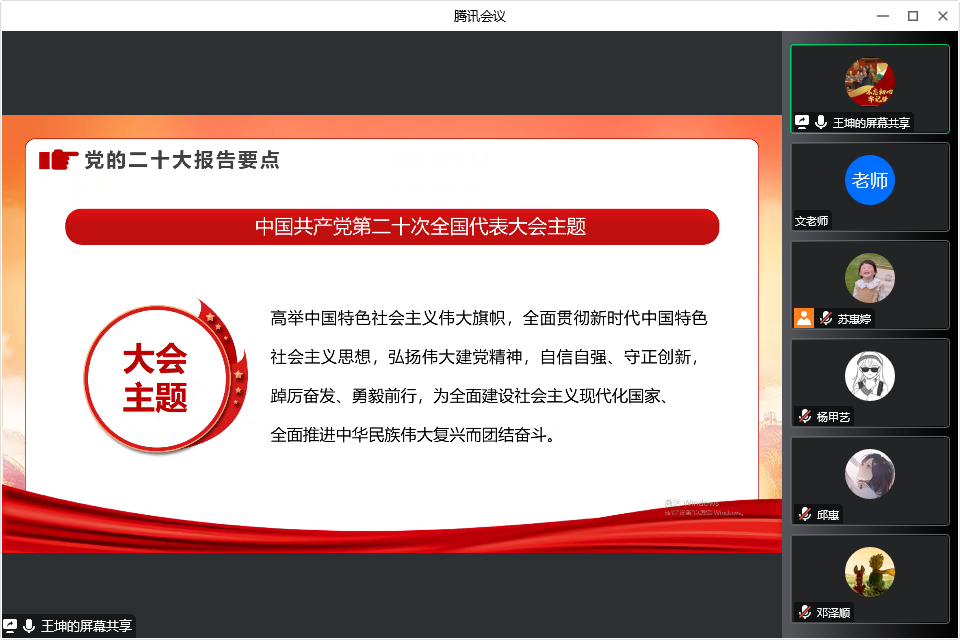This screenshot has height=640, width=960.
Task: Click the red 中国共产党第二十次全国代表大会主题 banner
Action: 392,227
